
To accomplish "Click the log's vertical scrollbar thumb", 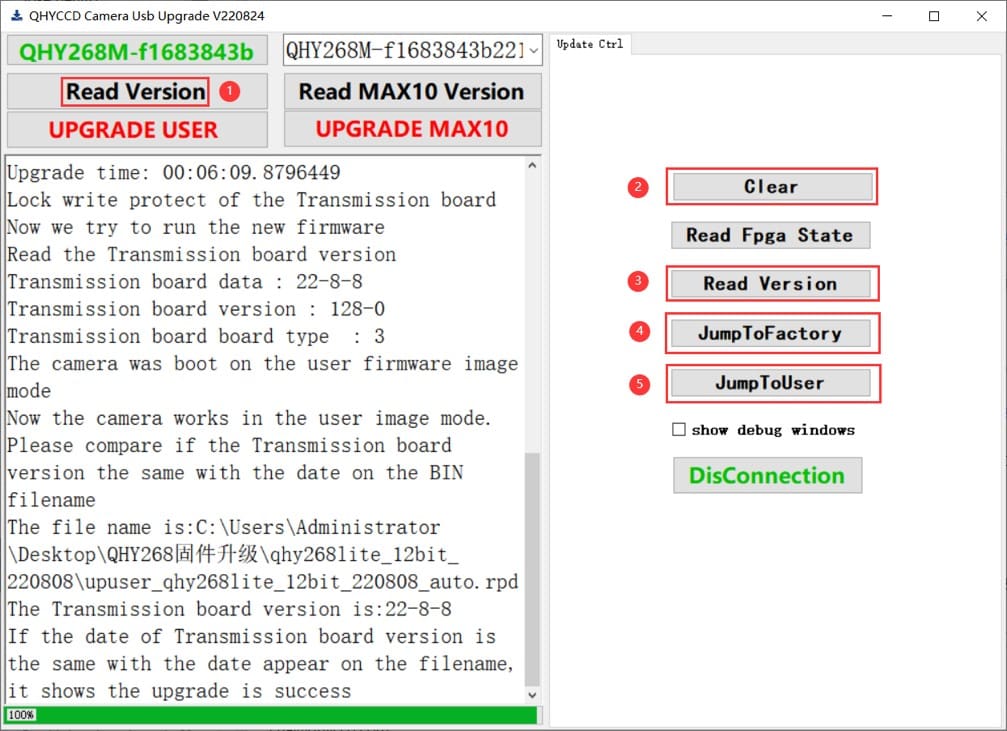I will click(x=532, y=570).
